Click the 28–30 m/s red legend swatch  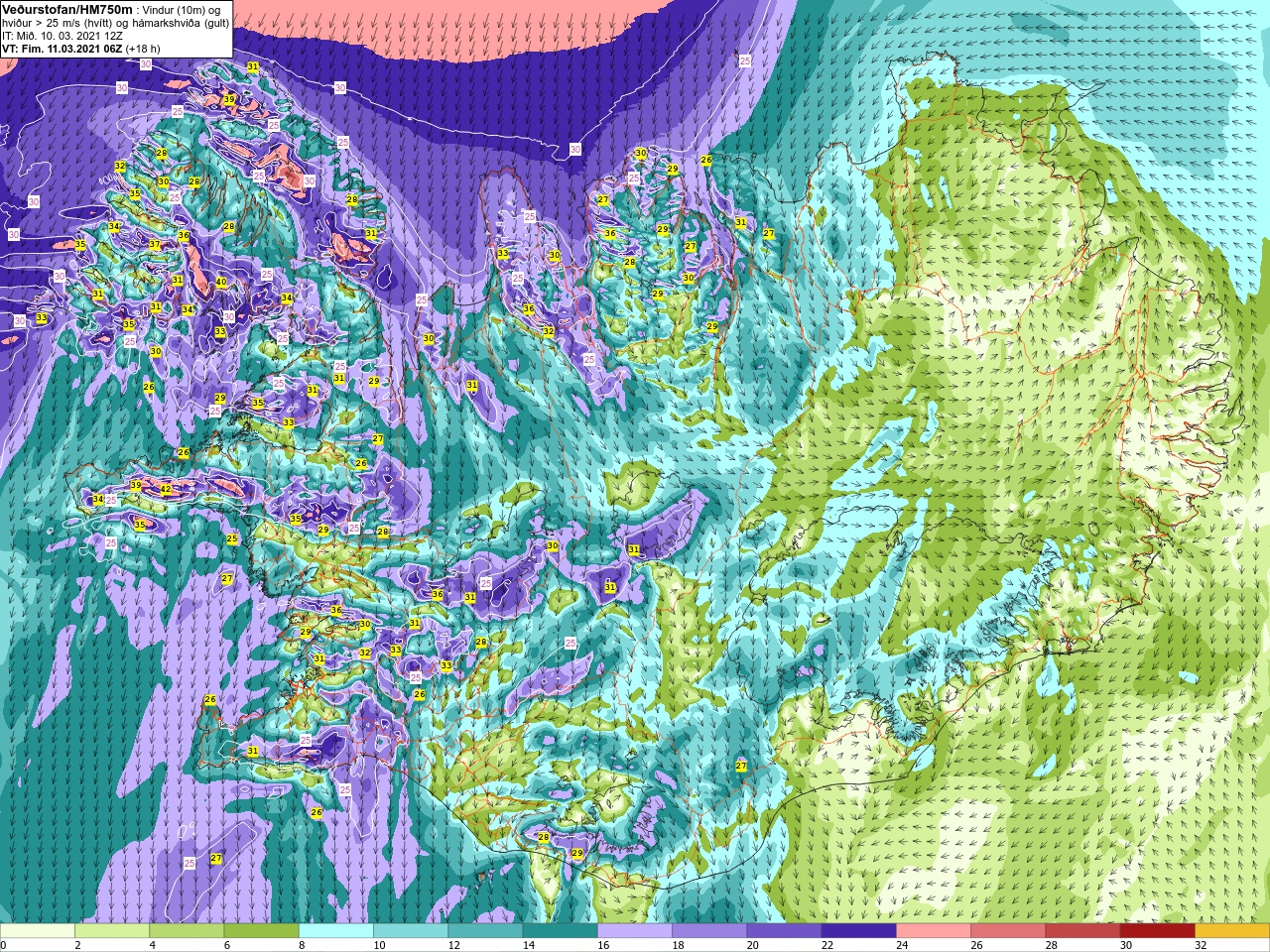pyautogui.click(x=1082, y=931)
